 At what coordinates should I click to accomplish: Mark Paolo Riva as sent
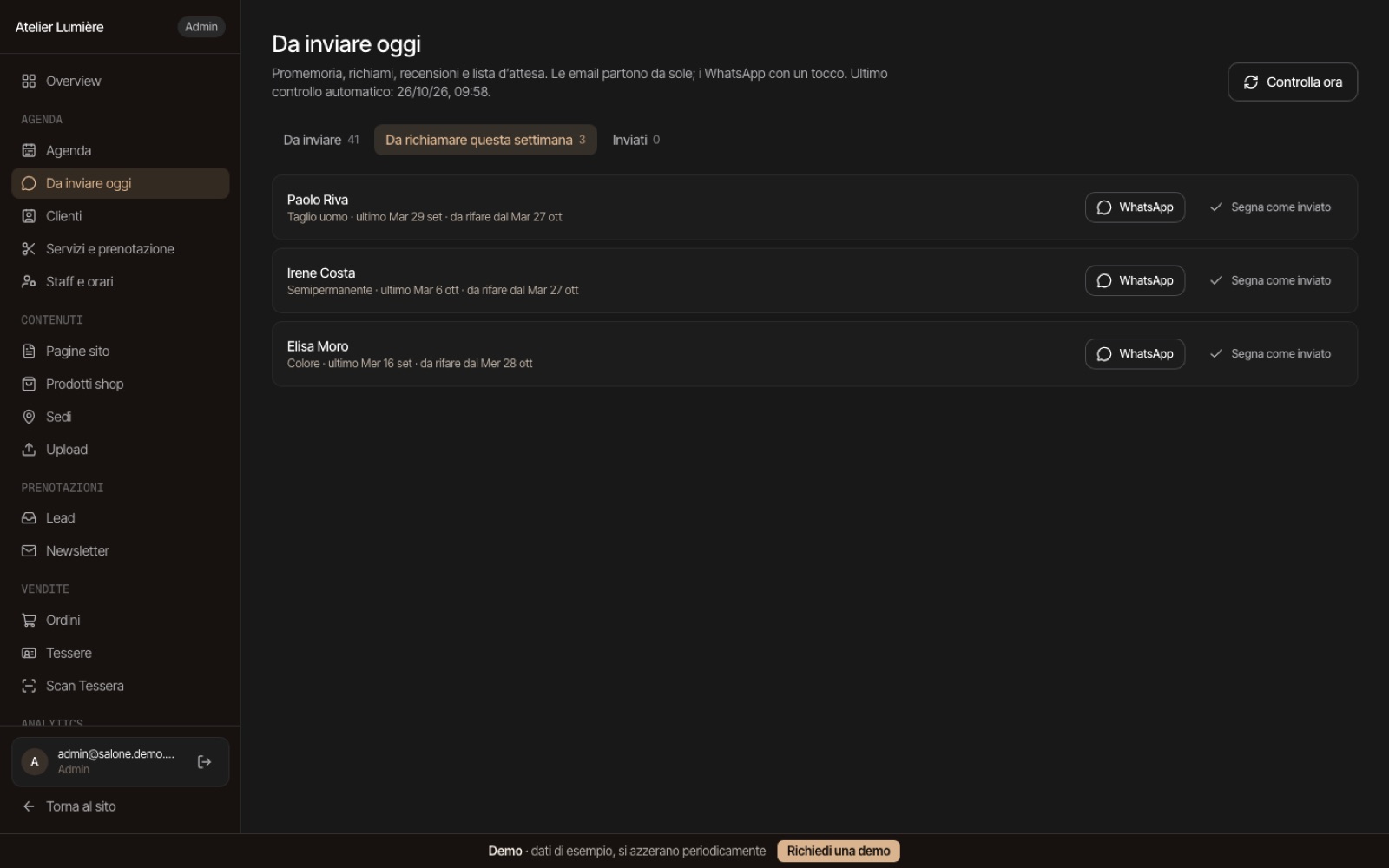tap(1270, 207)
